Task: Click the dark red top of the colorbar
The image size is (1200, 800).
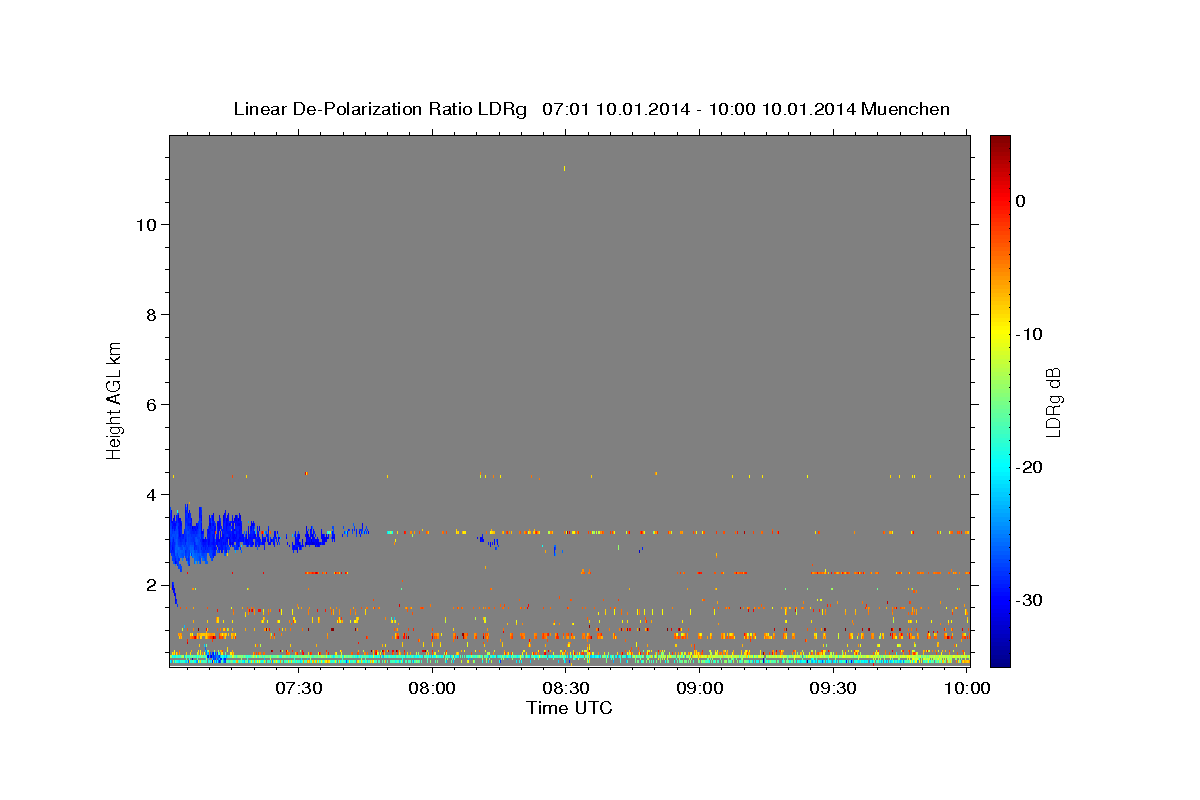Action: (x=1000, y=143)
